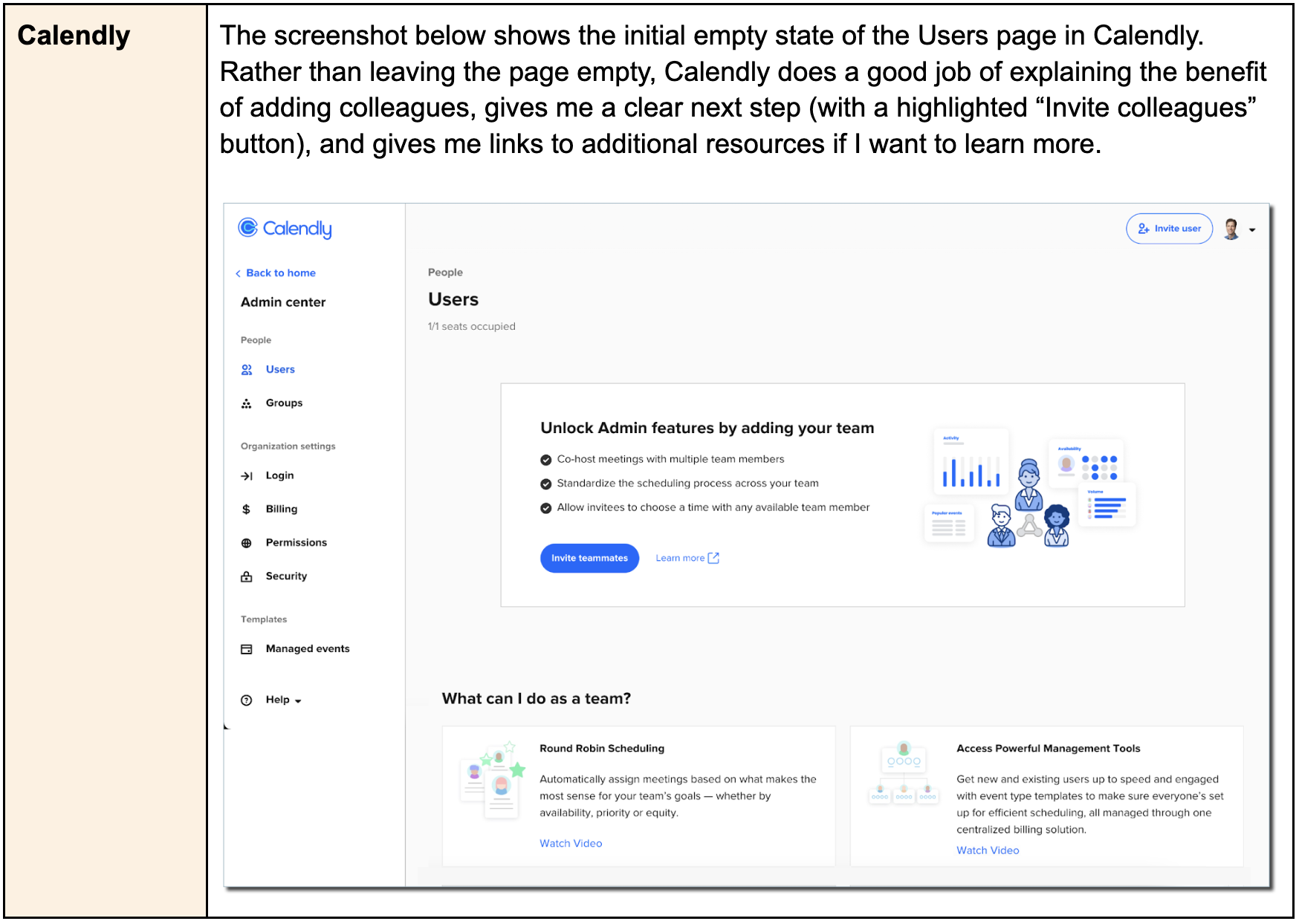Click the Back to home chevron icon

coord(238,274)
